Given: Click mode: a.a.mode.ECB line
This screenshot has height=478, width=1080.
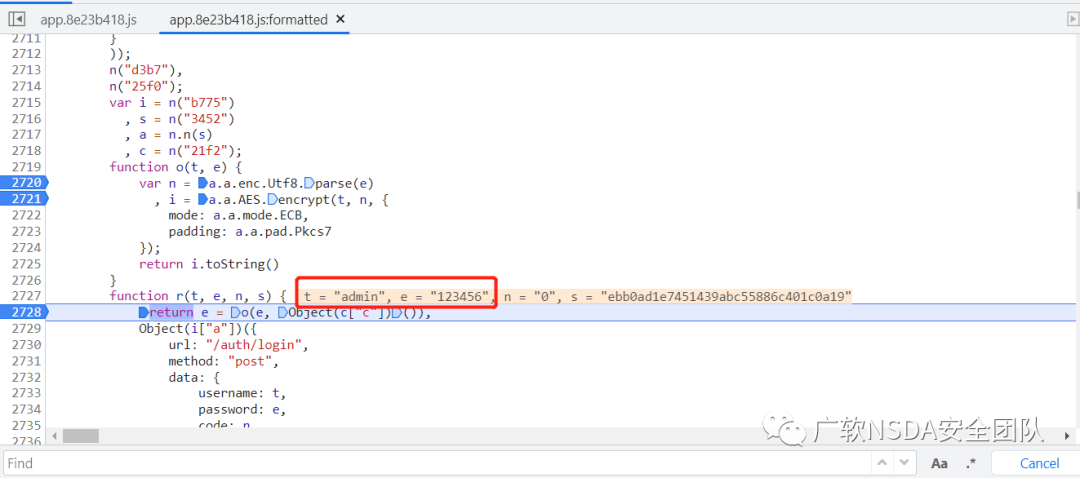Looking at the screenshot, I should point(238,215).
